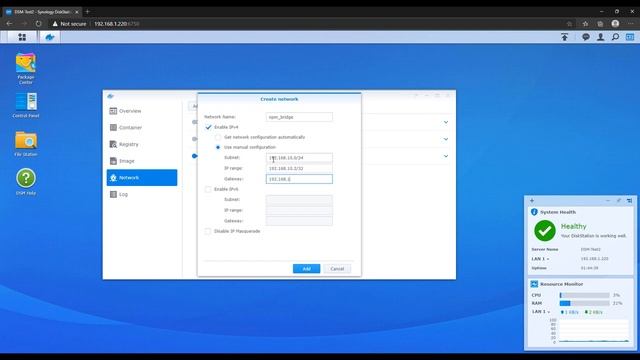Click the Add button in Create network
The width and height of the screenshot is (640, 360).
306,269
